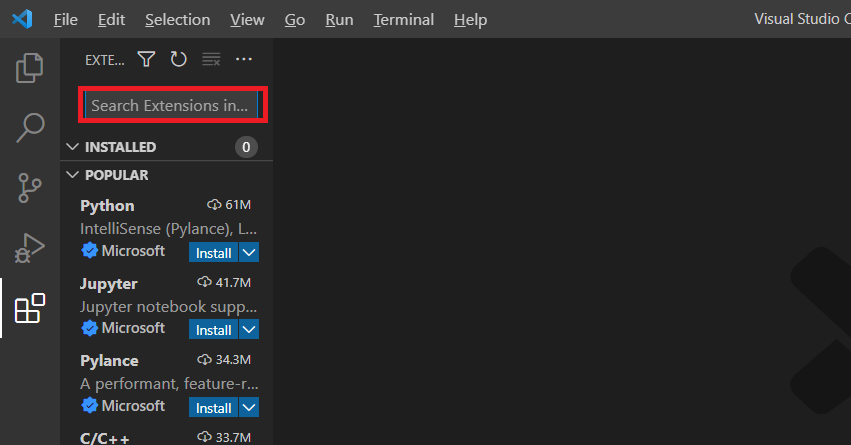Click 'A performant, feature-r...' description
This screenshot has width=851, height=445.
[169, 384]
